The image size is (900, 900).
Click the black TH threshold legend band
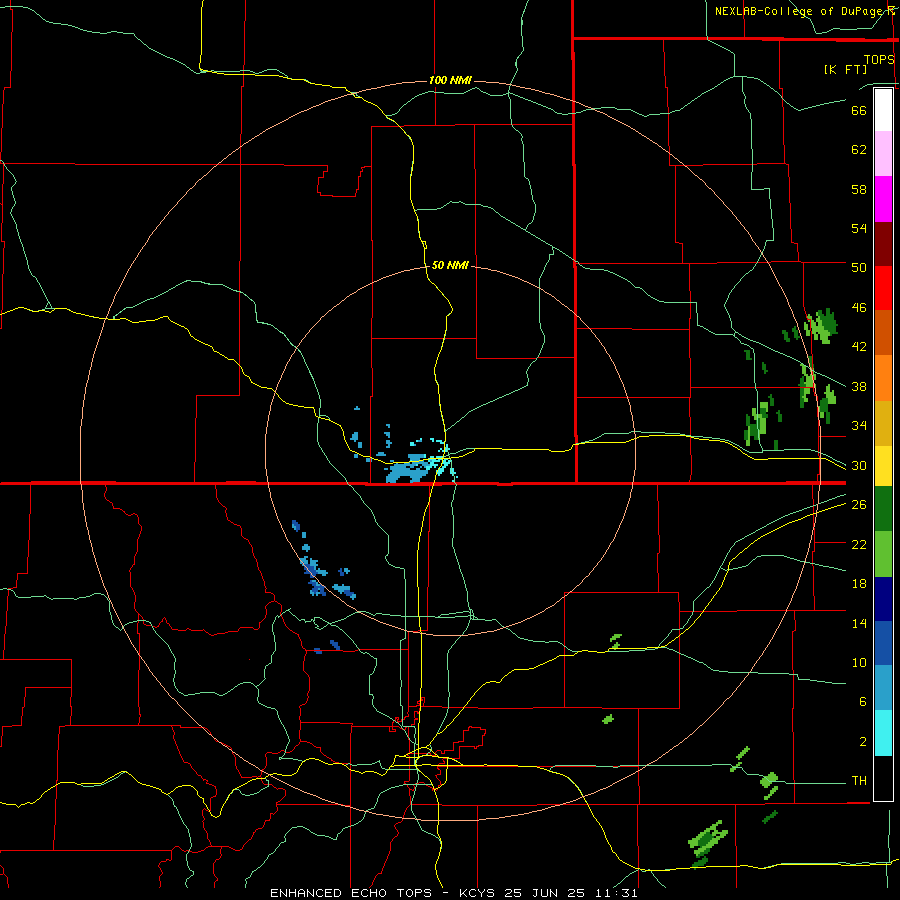[883, 778]
